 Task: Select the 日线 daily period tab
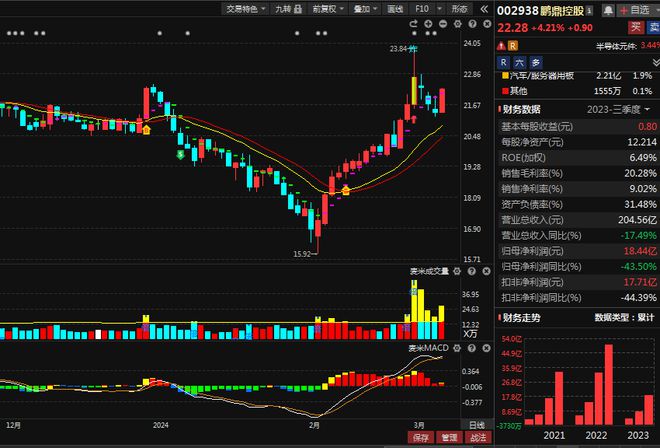point(476,425)
